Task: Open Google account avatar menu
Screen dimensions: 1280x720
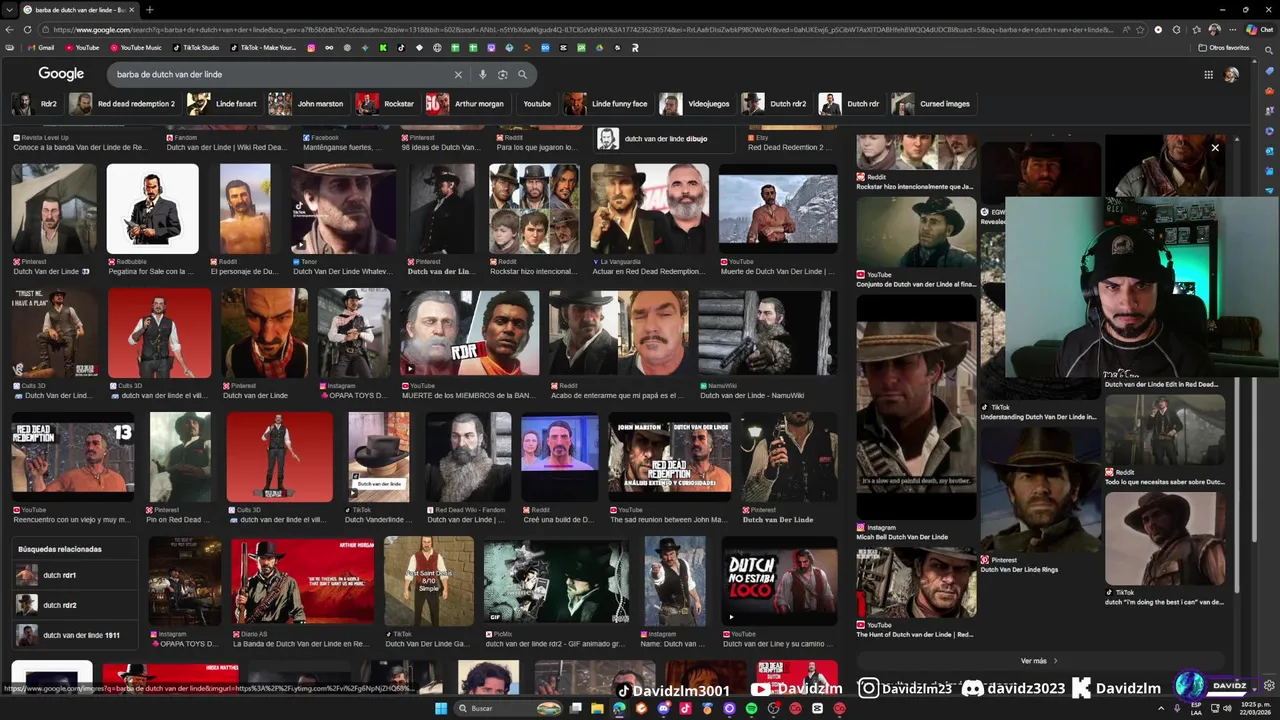Action: [1231, 74]
